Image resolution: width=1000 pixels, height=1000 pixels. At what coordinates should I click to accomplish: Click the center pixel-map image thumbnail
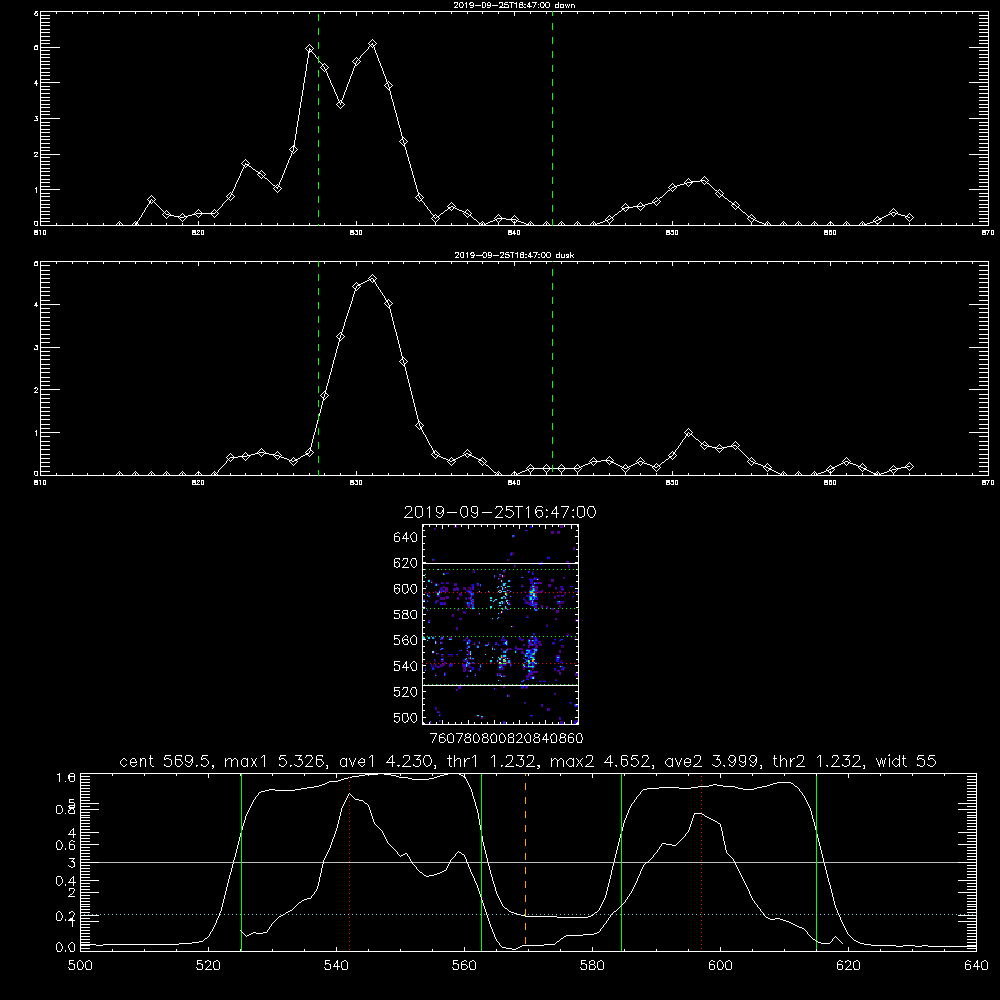[501, 624]
